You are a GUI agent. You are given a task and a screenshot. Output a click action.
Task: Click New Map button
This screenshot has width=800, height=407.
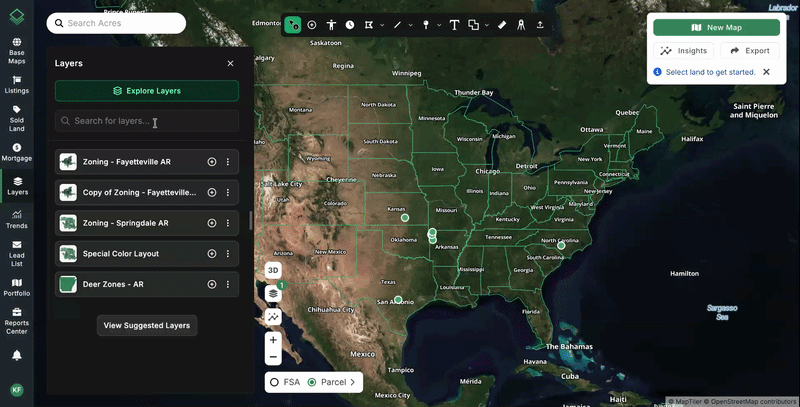[x=716, y=28]
